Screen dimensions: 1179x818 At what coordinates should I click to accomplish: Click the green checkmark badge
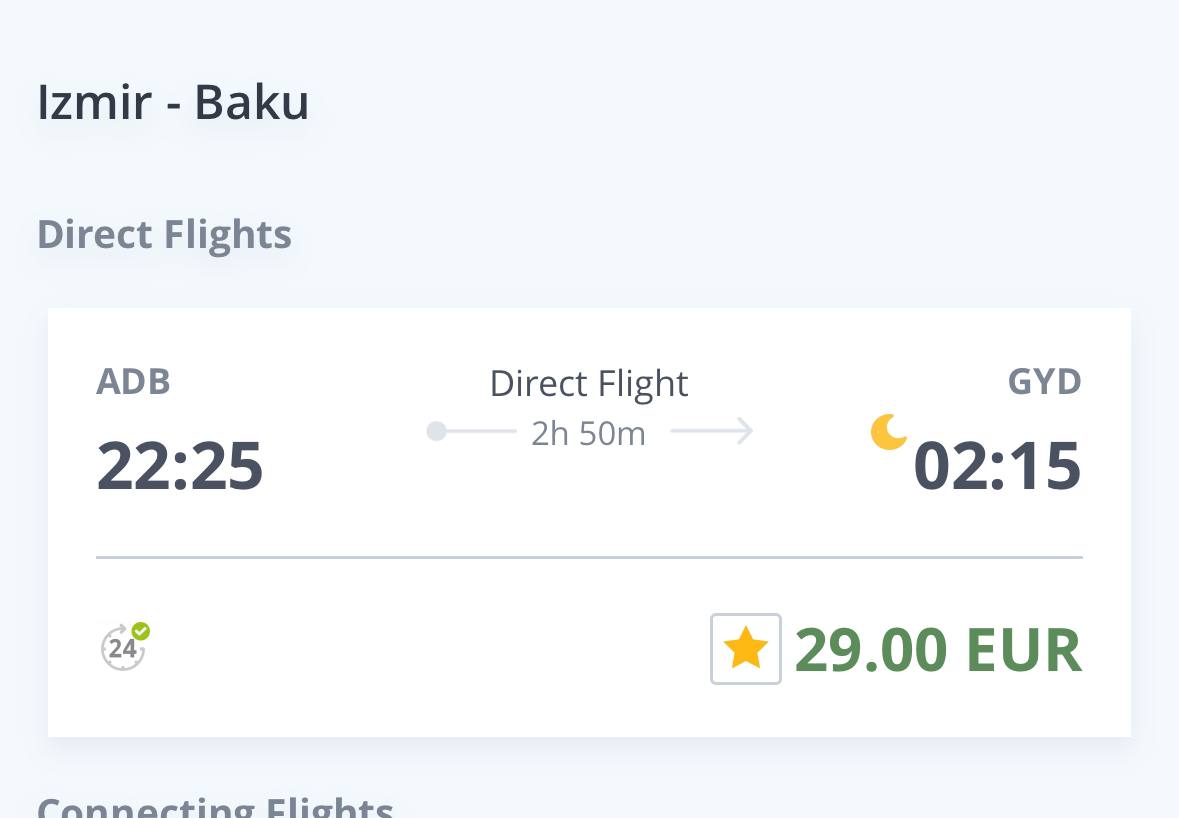click(141, 631)
